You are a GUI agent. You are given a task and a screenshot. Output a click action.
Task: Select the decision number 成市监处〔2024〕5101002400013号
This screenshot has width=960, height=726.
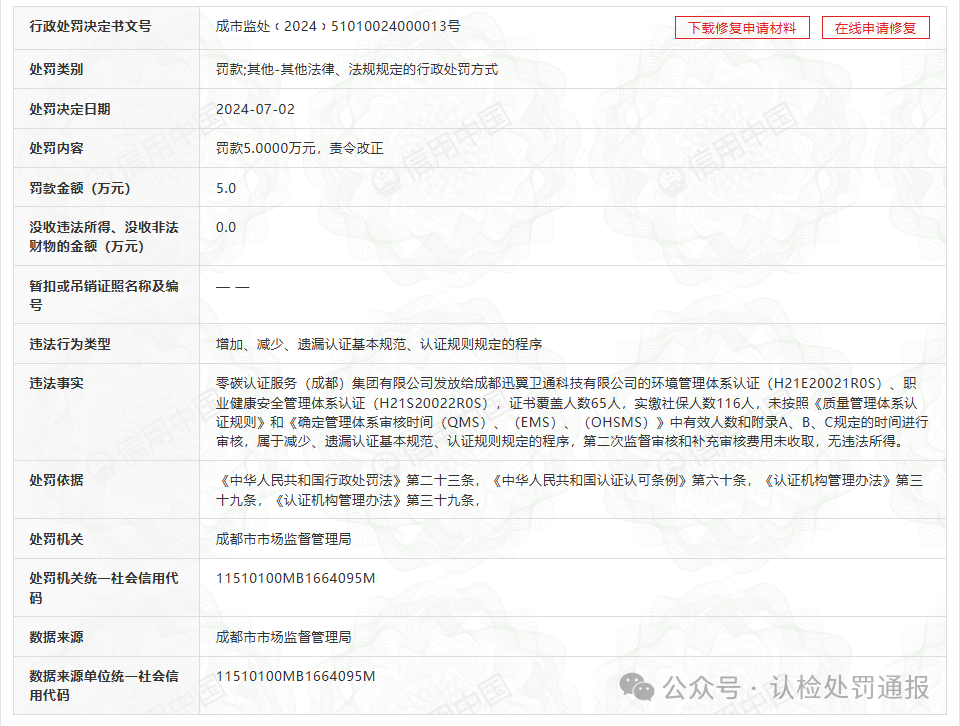click(338, 26)
